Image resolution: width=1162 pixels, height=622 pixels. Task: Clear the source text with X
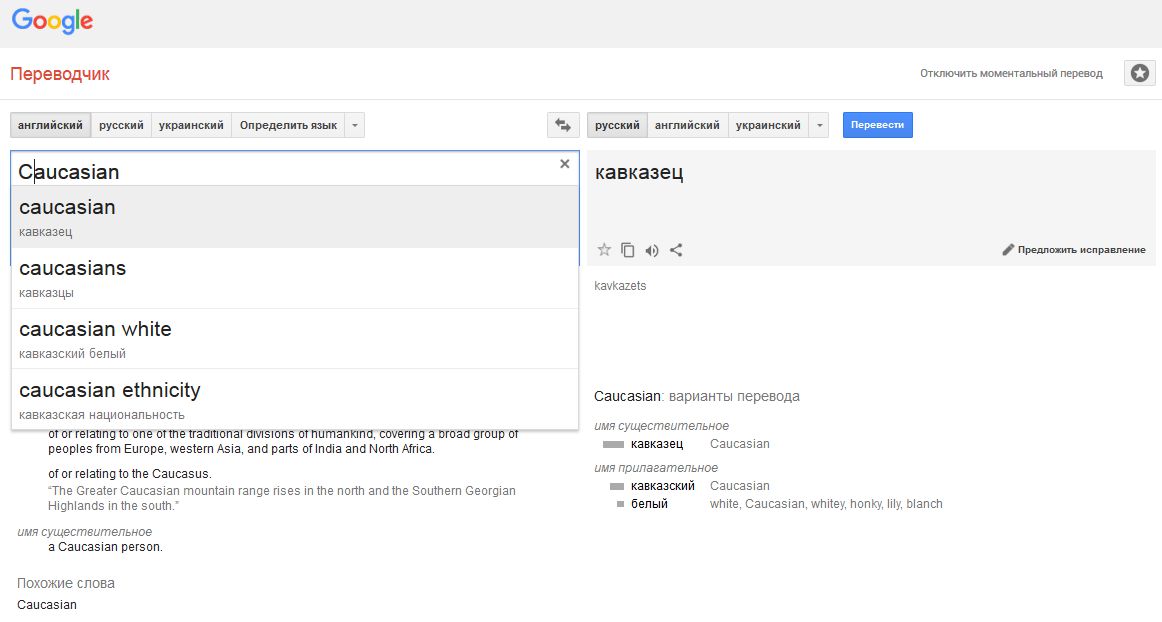tap(565, 164)
